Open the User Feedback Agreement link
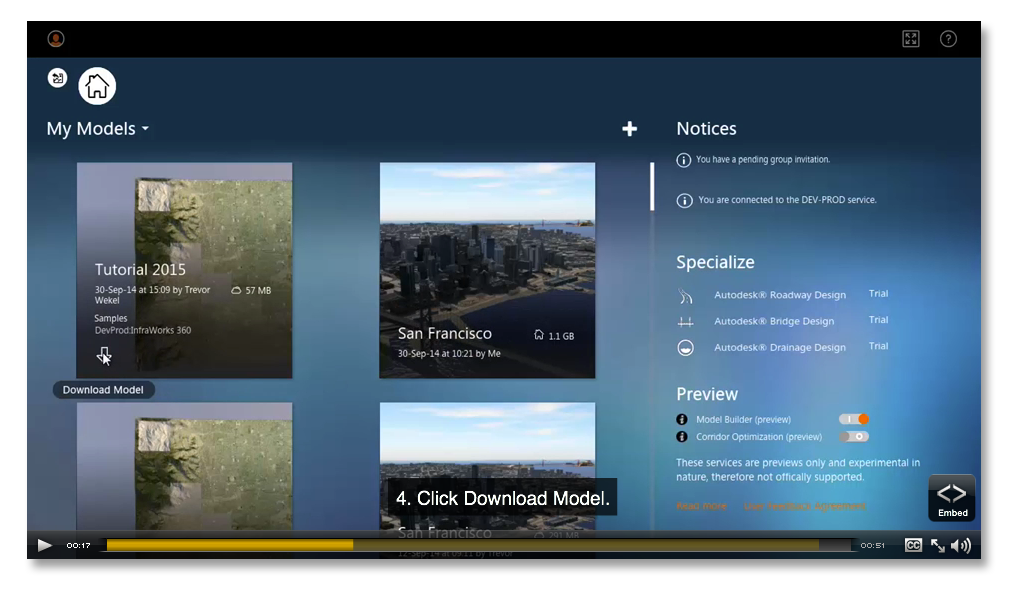This screenshot has width=1034, height=615. point(805,506)
